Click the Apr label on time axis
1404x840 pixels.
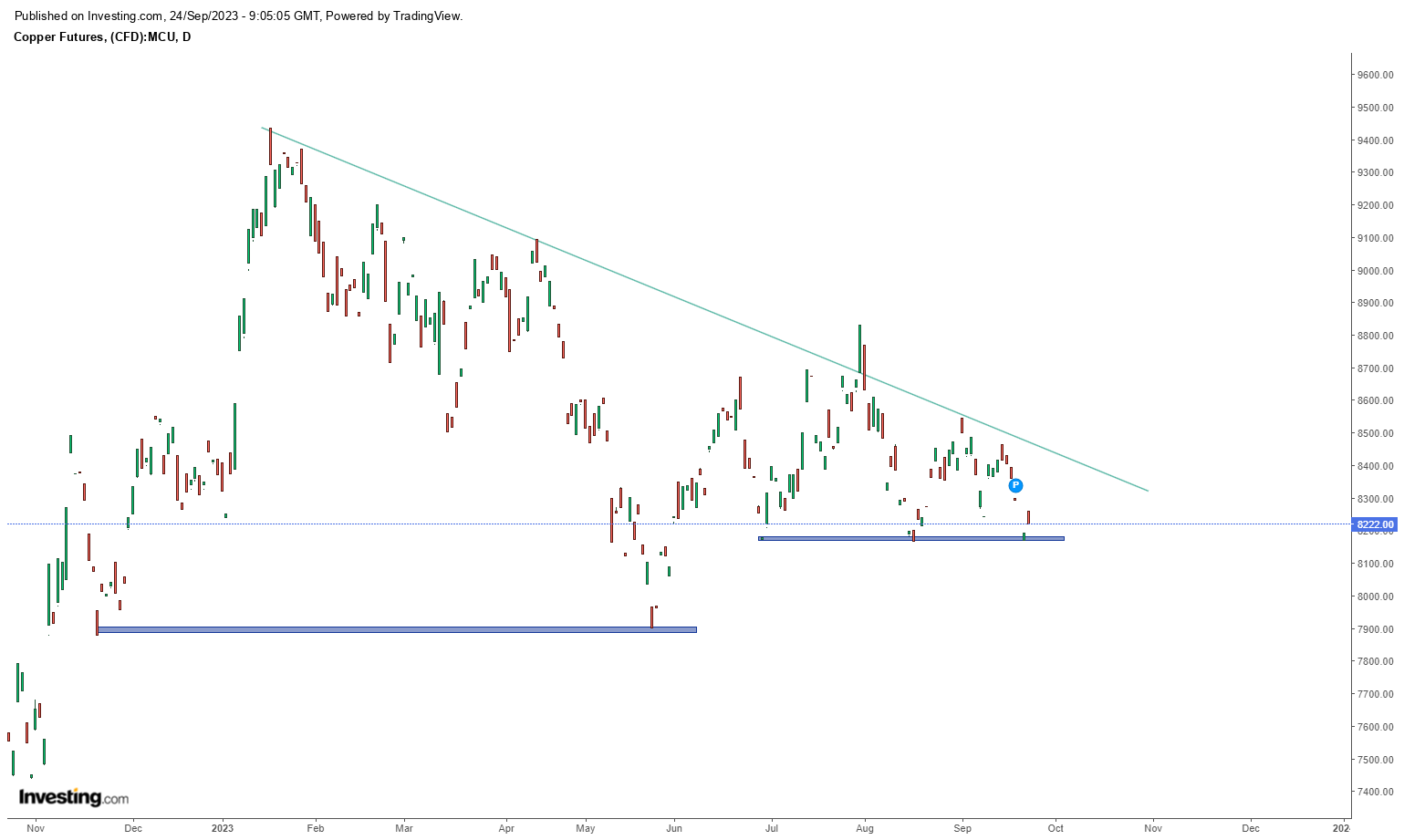pyautogui.click(x=506, y=828)
